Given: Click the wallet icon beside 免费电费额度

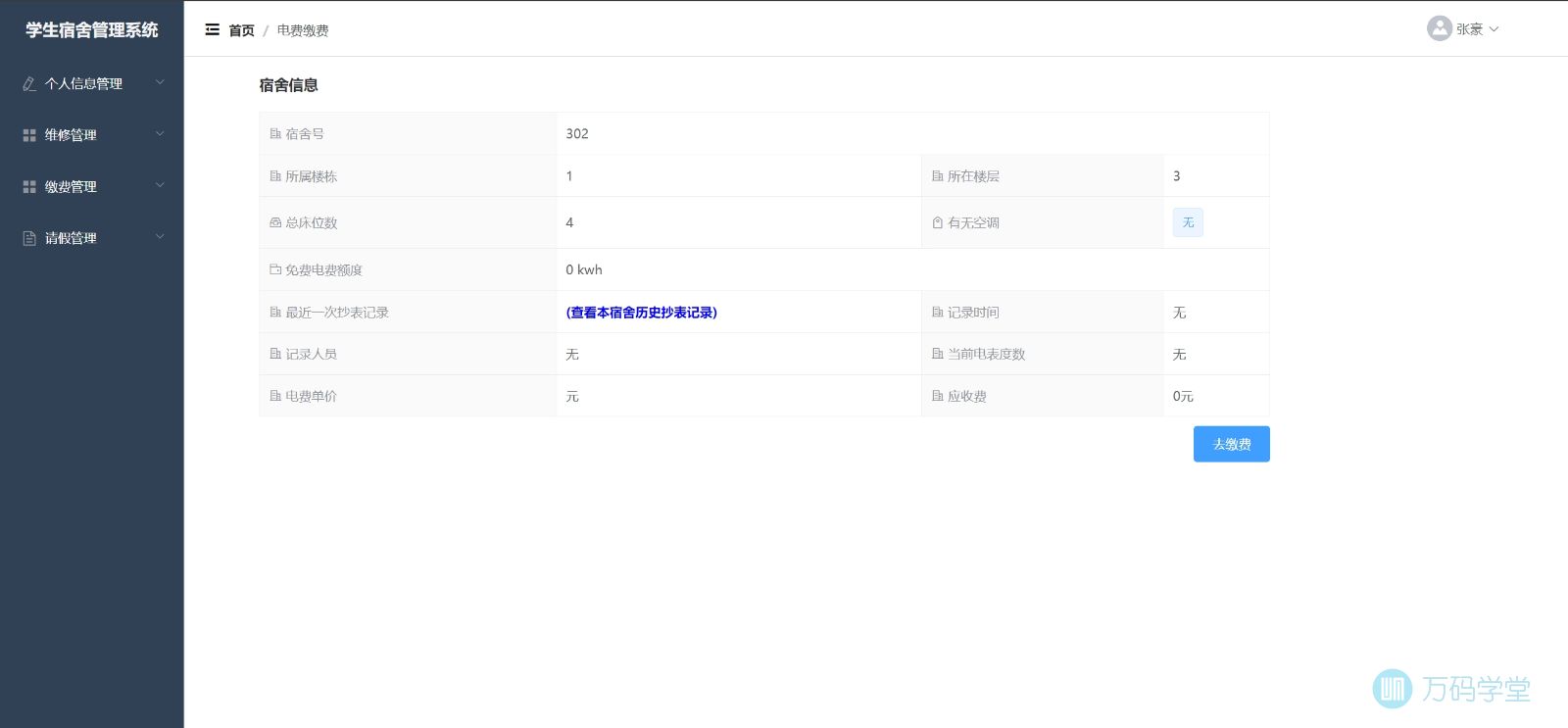Looking at the screenshot, I should (x=275, y=269).
